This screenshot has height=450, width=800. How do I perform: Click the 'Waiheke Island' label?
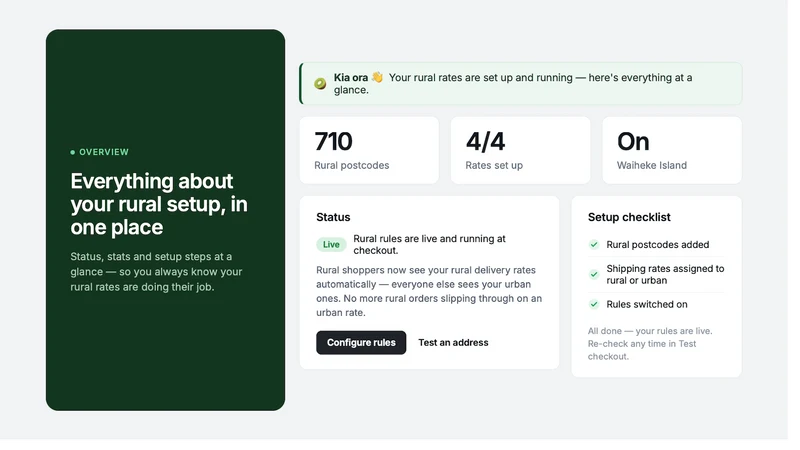click(652, 165)
